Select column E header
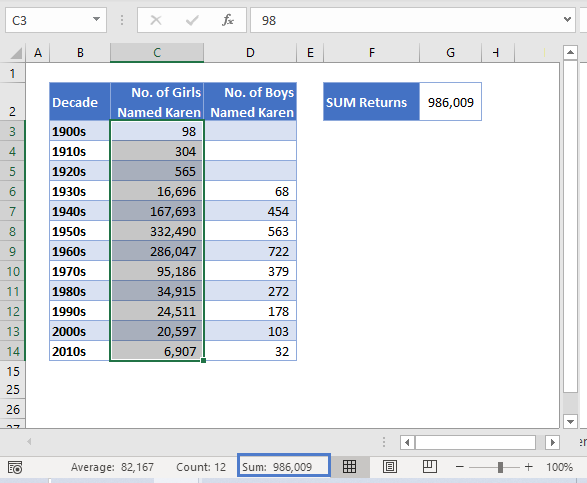Viewport: 587px width, 483px height. (x=310, y=53)
